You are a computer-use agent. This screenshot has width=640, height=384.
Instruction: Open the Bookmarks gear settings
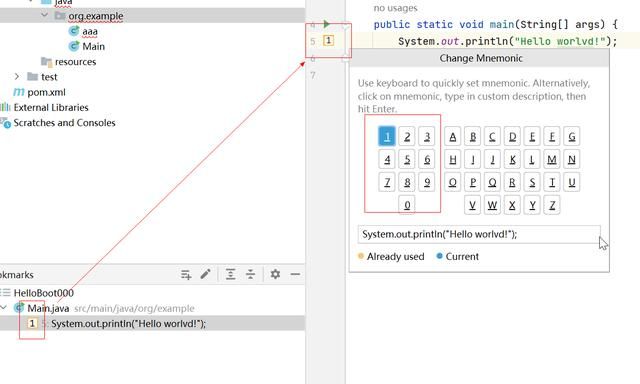click(x=275, y=274)
